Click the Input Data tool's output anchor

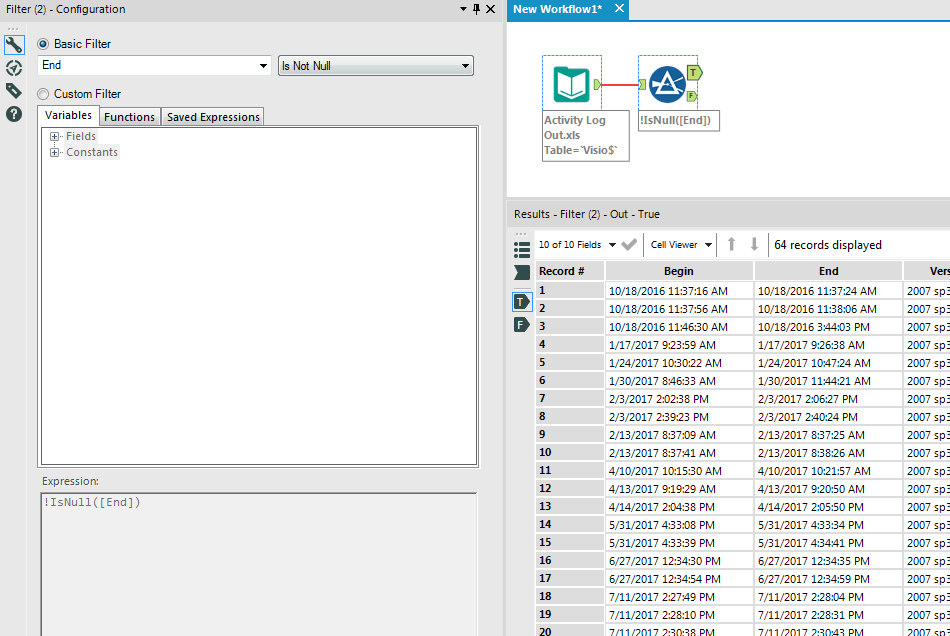597,84
